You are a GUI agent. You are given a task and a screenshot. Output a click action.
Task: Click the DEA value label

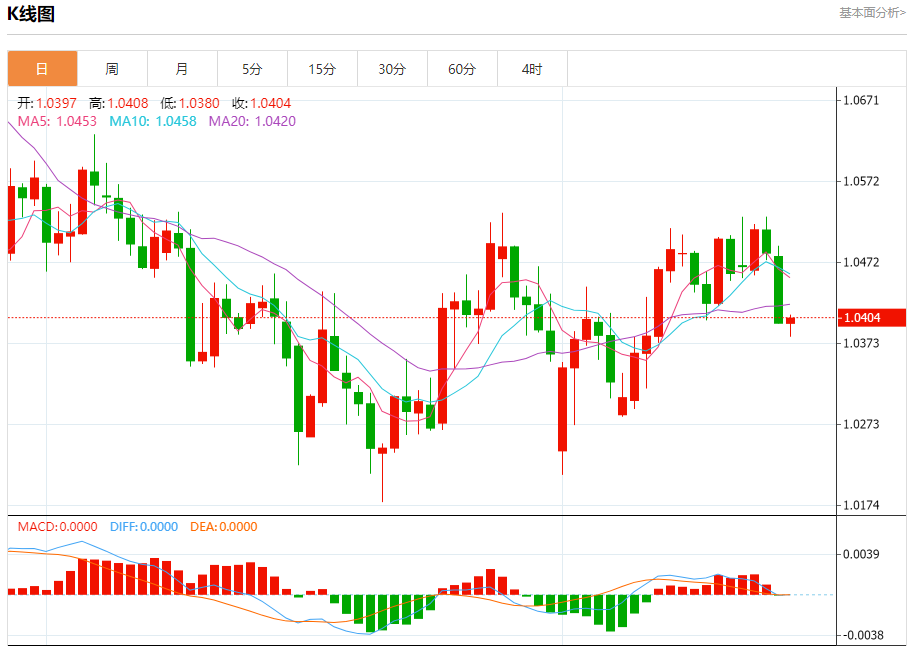[x=223, y=527]
